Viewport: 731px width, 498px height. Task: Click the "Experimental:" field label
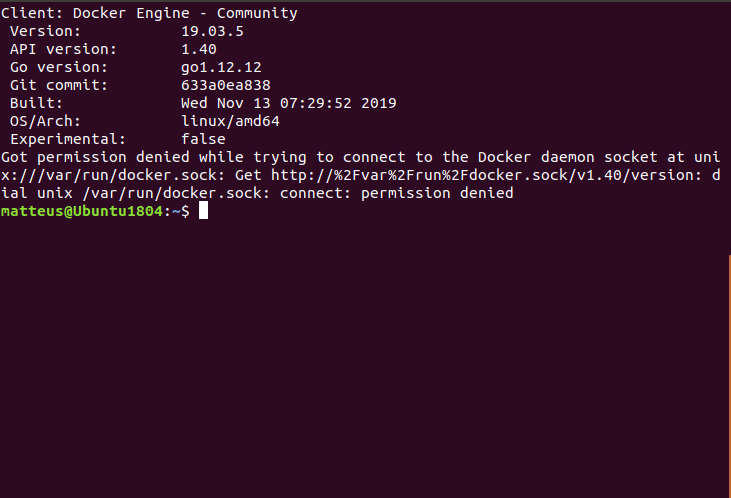pos(68,139)
